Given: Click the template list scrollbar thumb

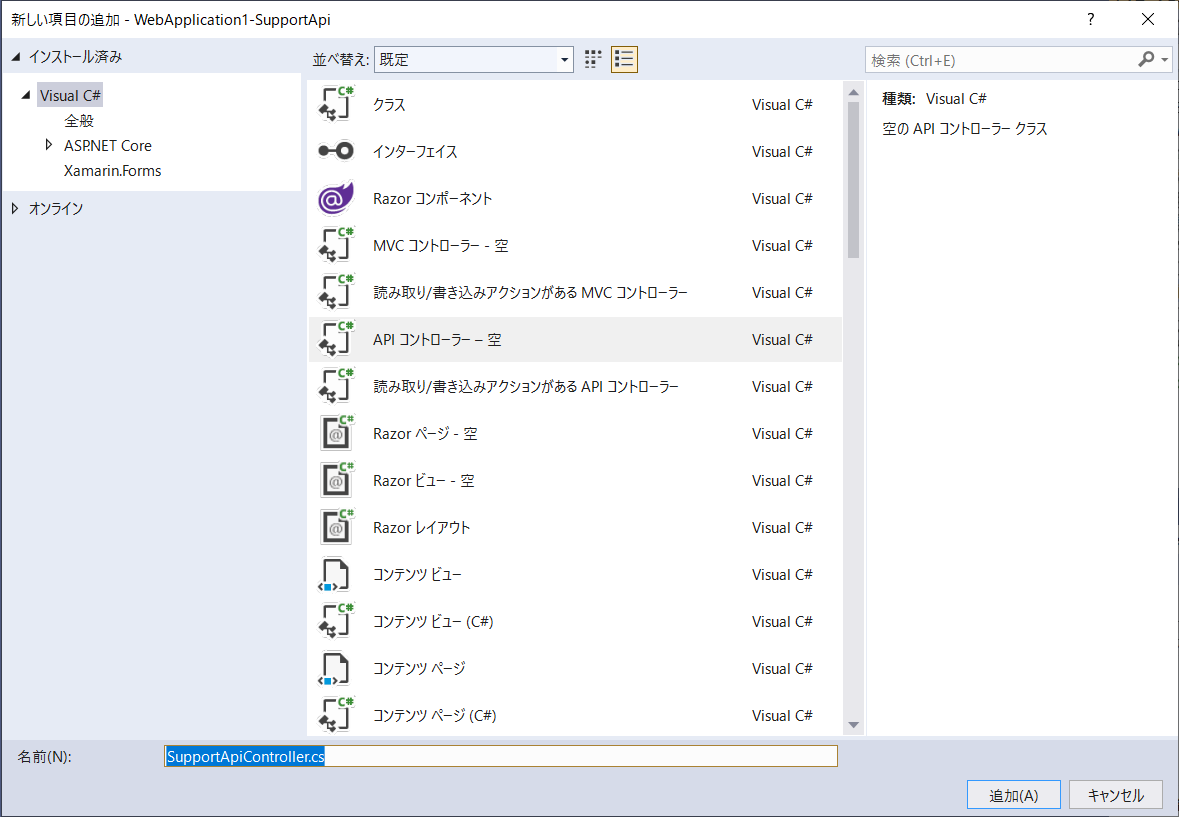Looking at the screenshot, I should (x=853, y=180).
